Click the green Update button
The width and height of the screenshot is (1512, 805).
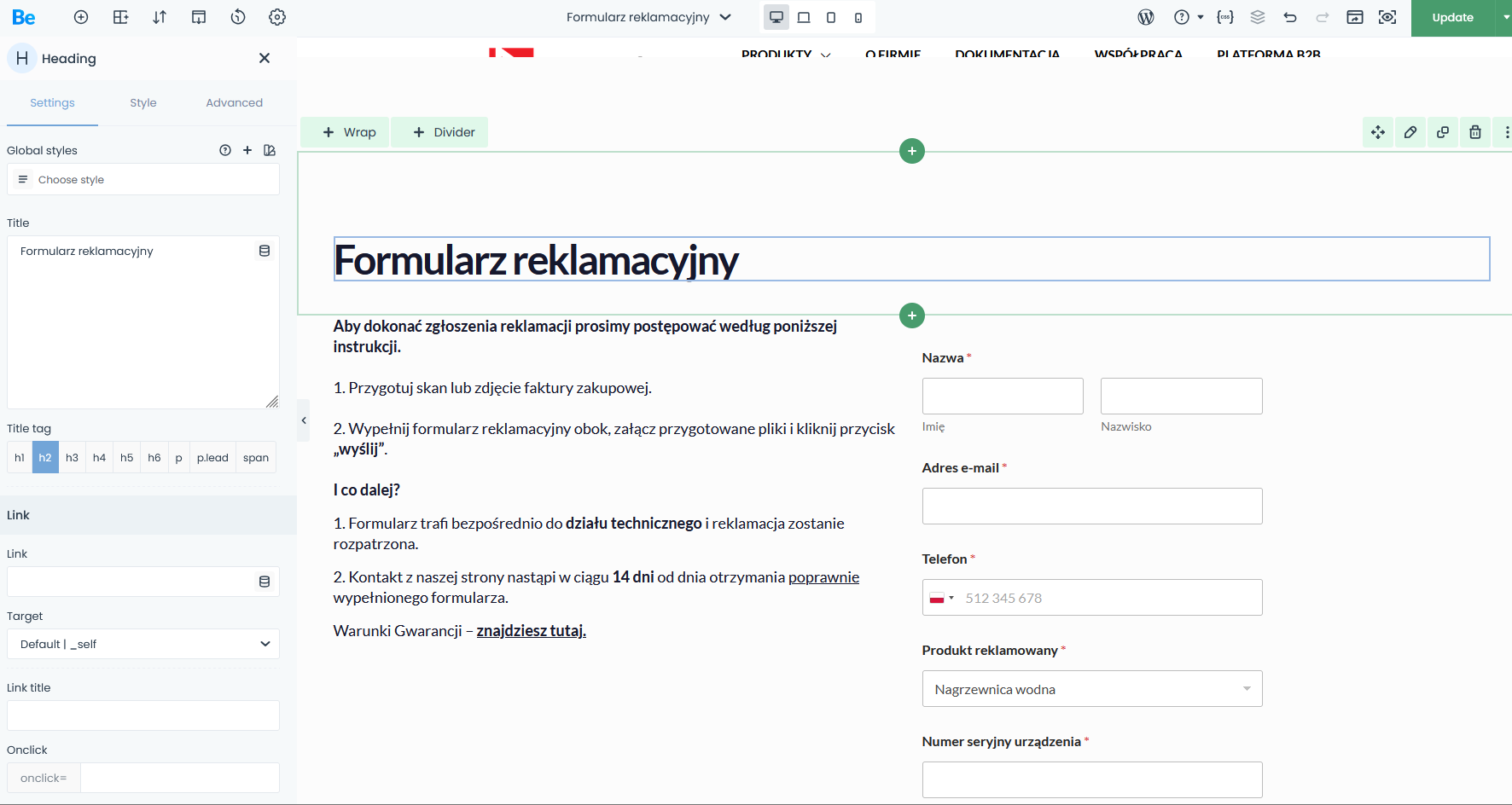coord(1452,18)
